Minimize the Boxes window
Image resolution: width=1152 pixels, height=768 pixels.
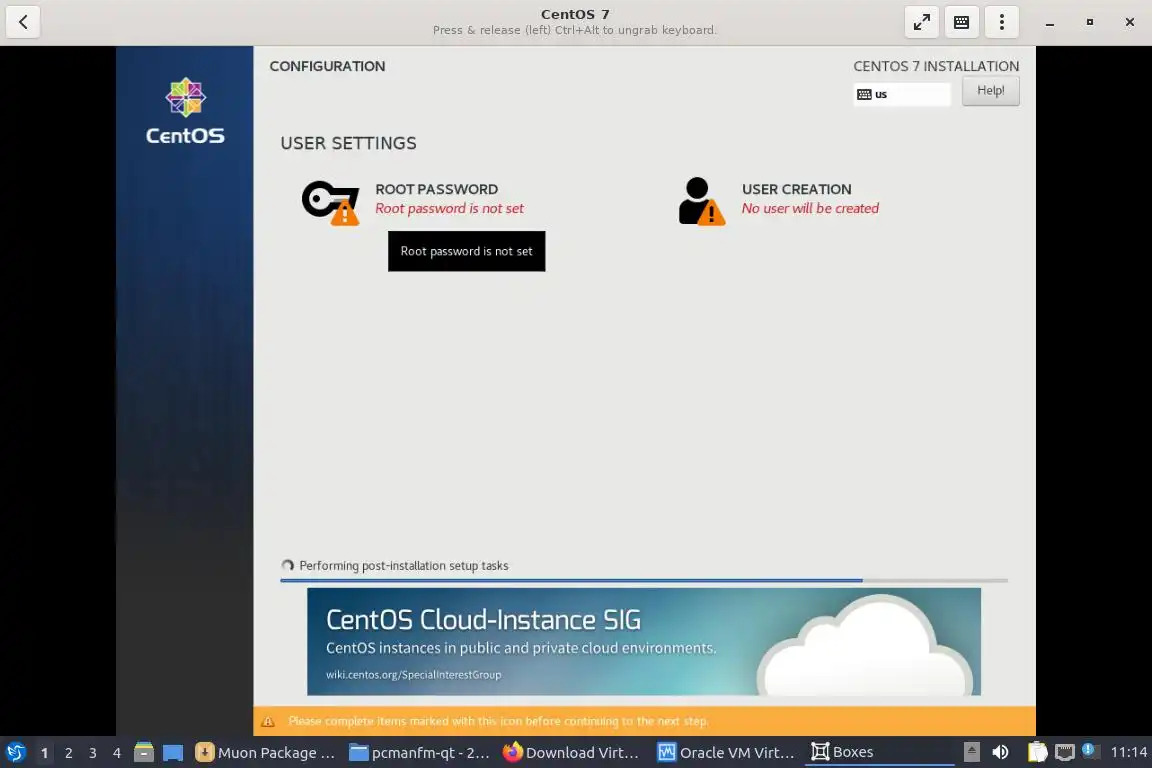pyautogui.click(x=1050, y=23)
